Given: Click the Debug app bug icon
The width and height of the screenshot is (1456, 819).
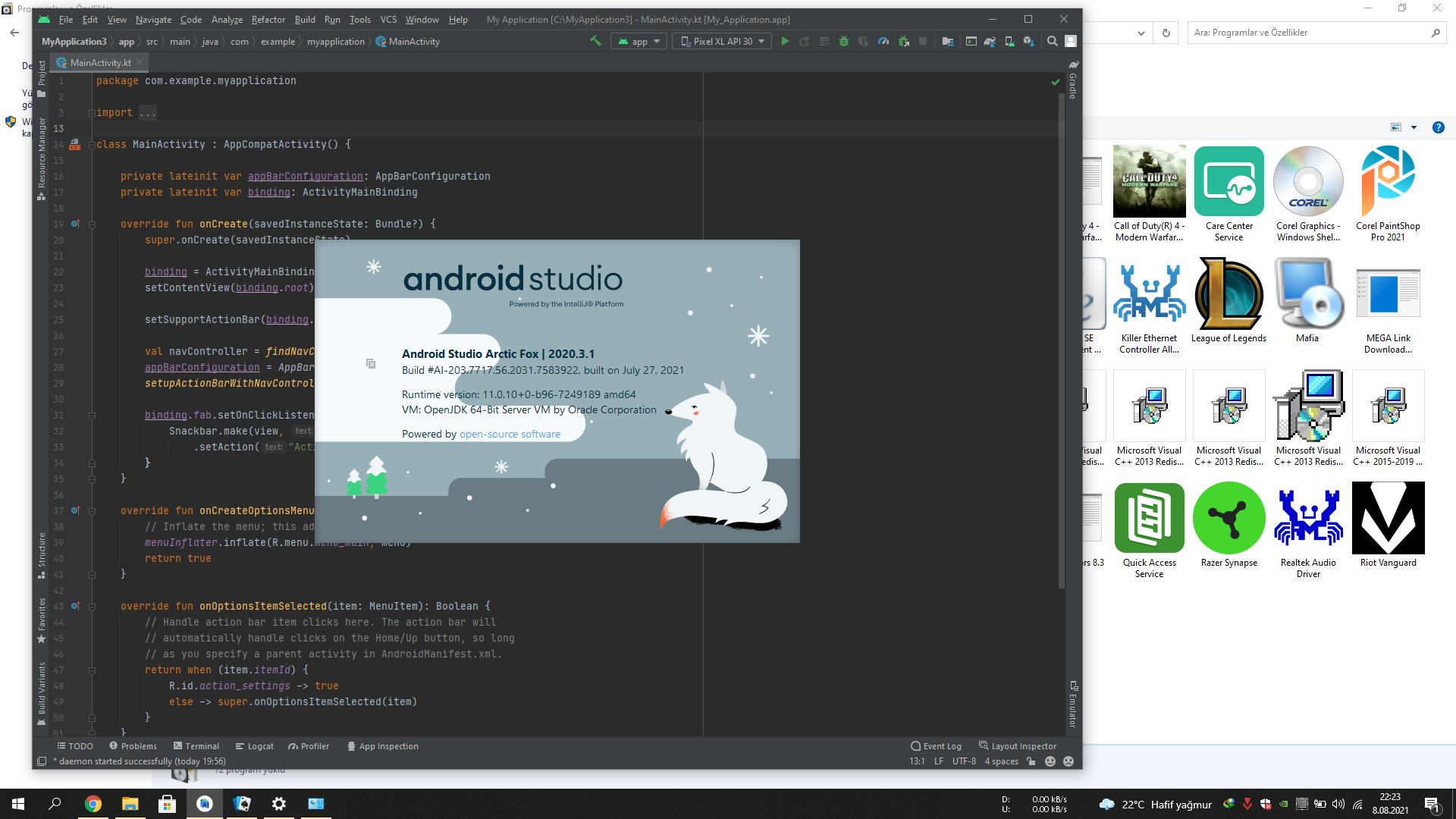Looking at the screenshot, I should [x=844, y=41].
